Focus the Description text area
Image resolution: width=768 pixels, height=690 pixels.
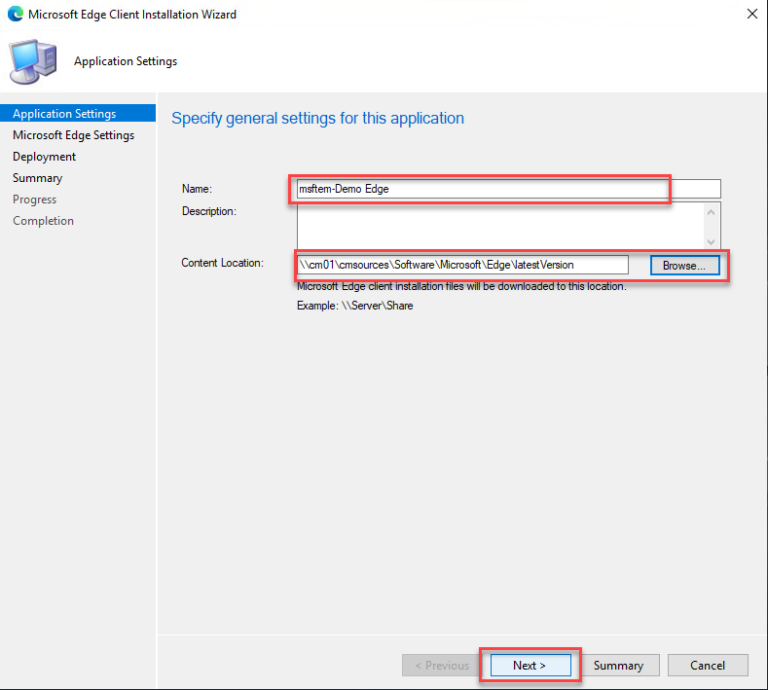coord(501,226)
